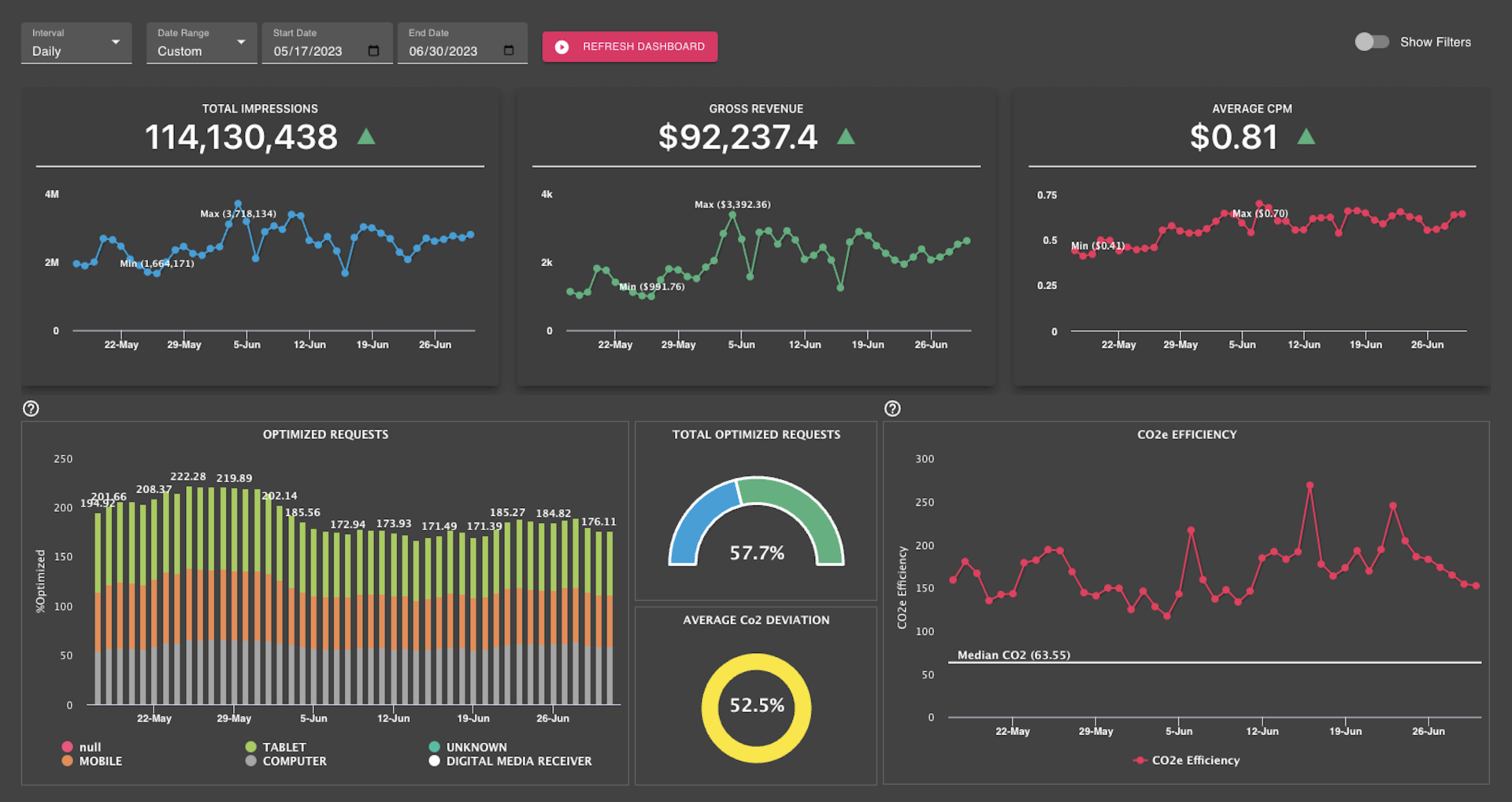
Task: Click help icon above CO2e Efficiency panel
Action: [x=892, y=408]
